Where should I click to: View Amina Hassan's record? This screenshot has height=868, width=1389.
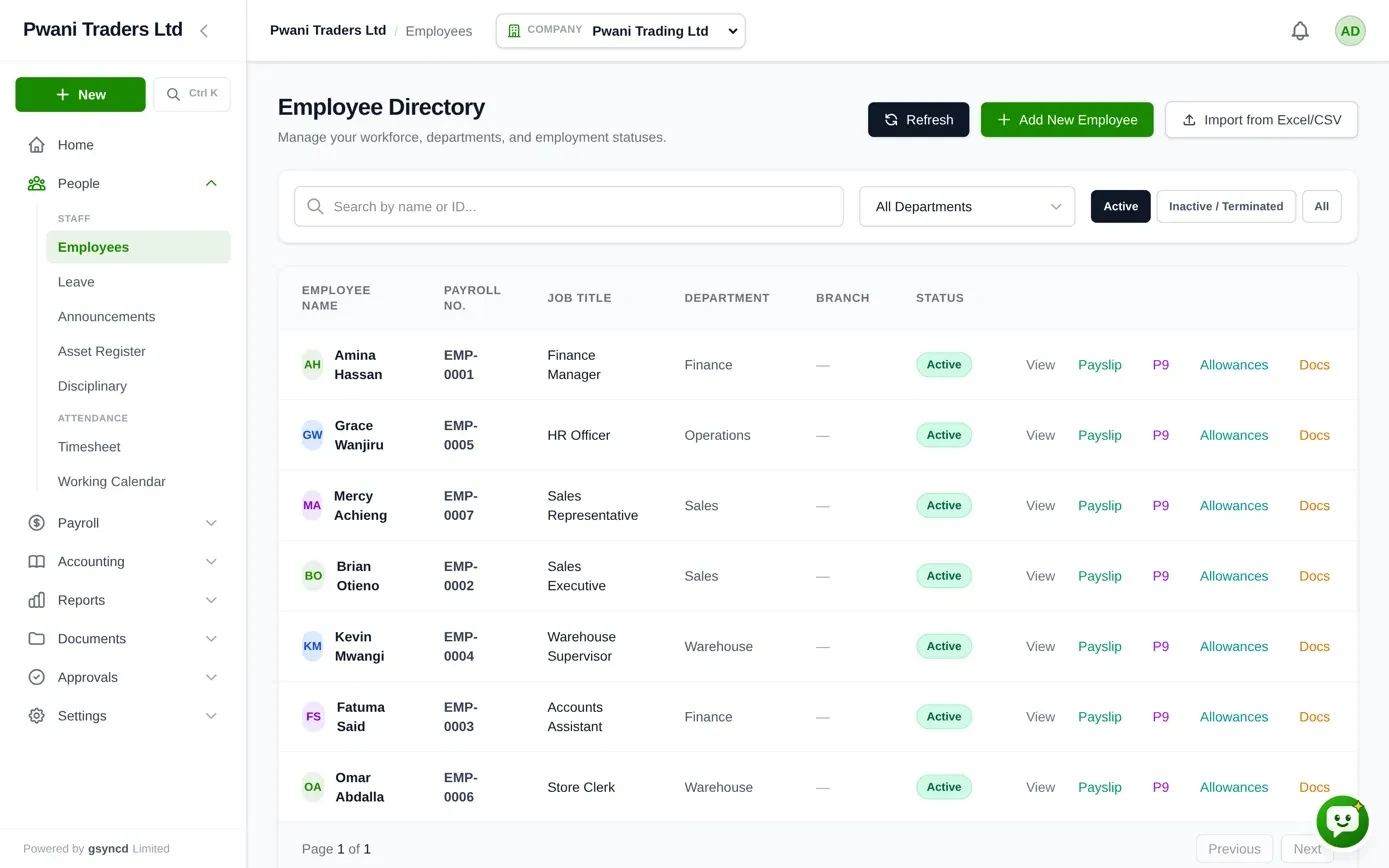[x=1040, y=365]
